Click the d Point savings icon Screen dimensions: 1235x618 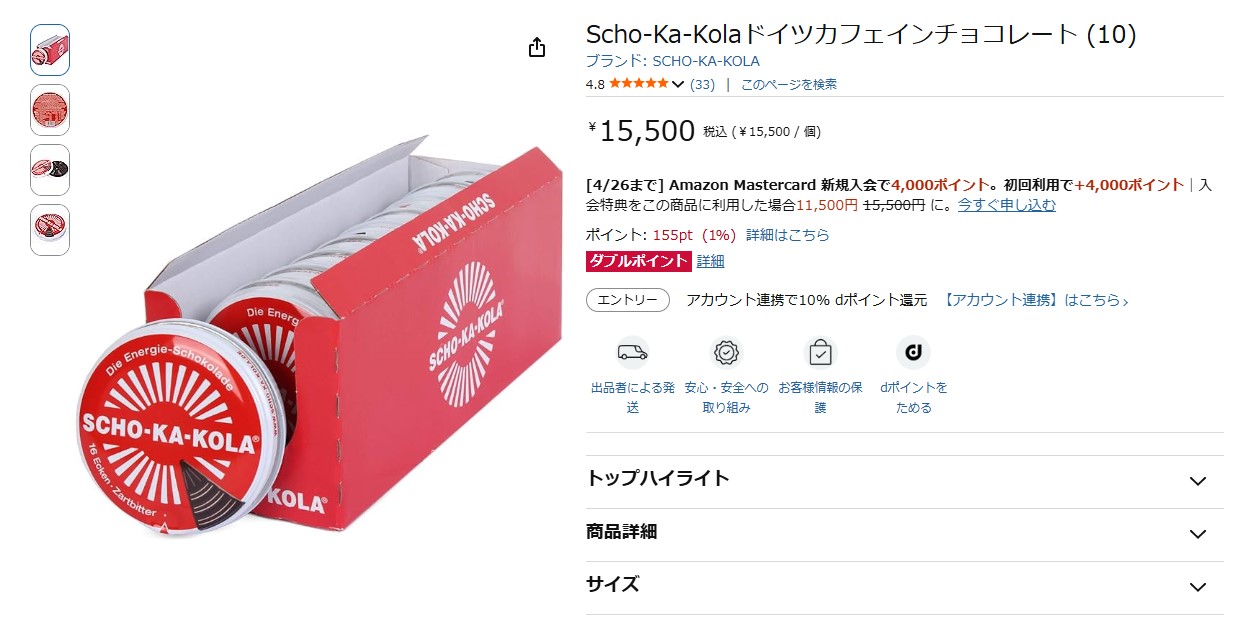click(x=913, y=352)
